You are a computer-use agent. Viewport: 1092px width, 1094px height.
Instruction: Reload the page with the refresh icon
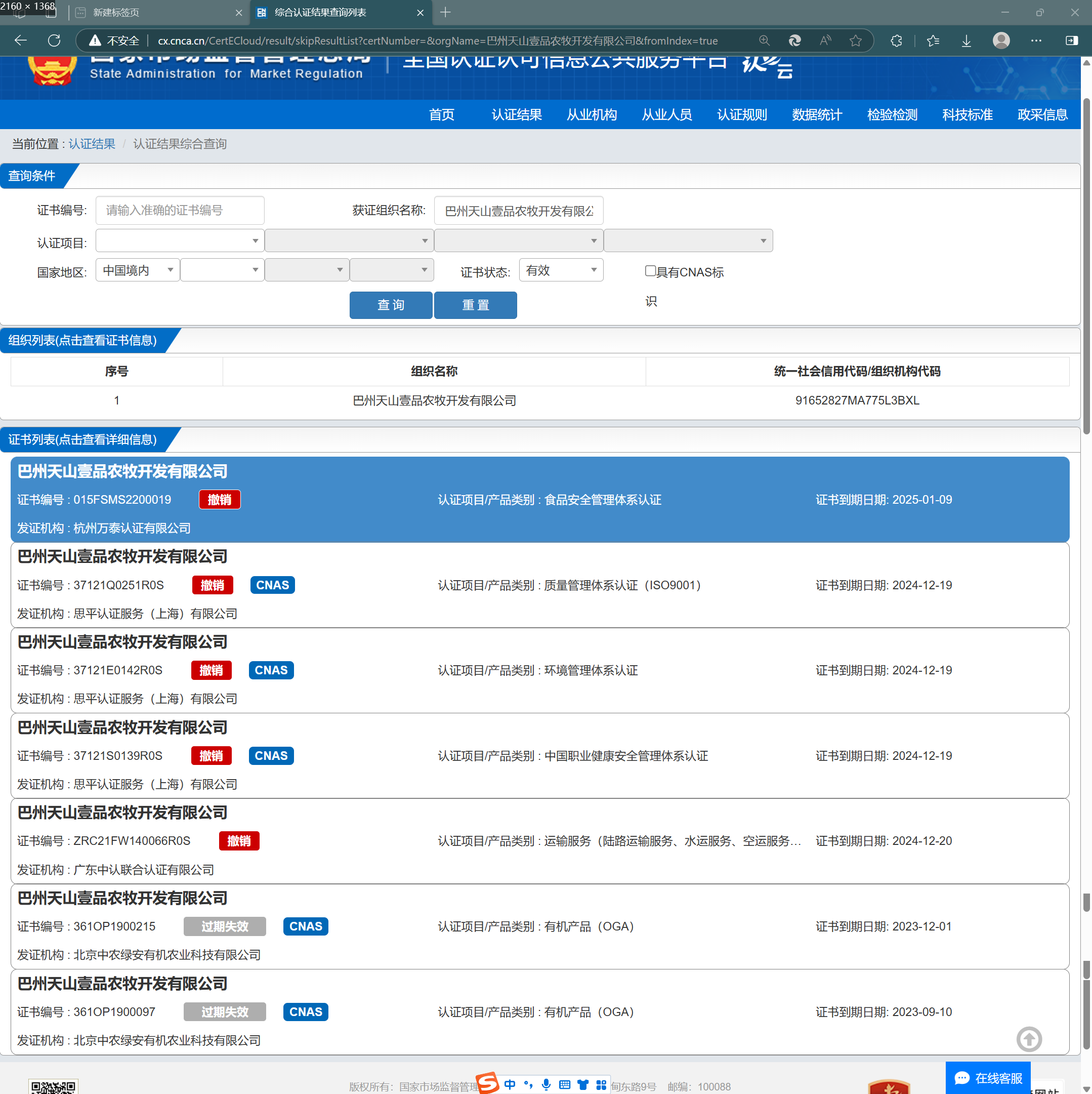tap(54, 40)
